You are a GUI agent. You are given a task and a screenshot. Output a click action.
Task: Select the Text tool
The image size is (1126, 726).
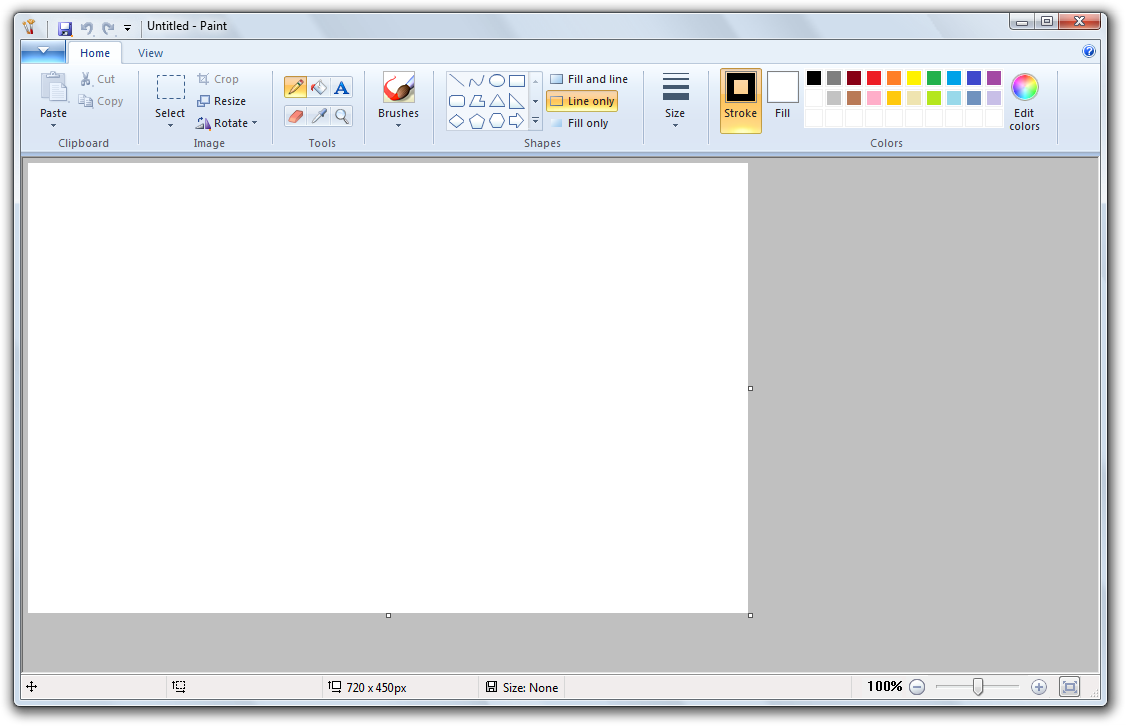[342, 88]
